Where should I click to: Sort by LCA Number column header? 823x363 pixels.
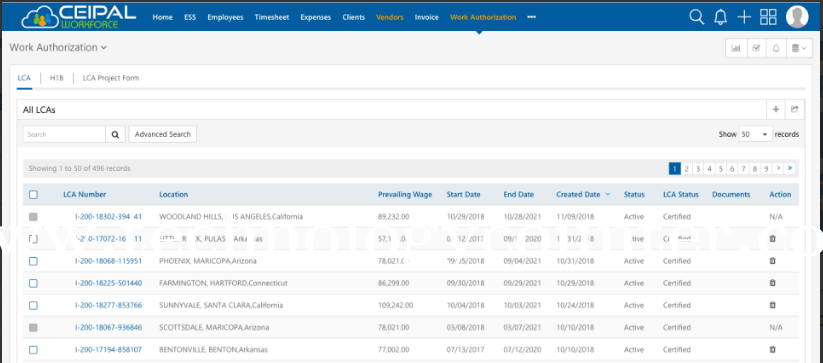click(85, 194)
